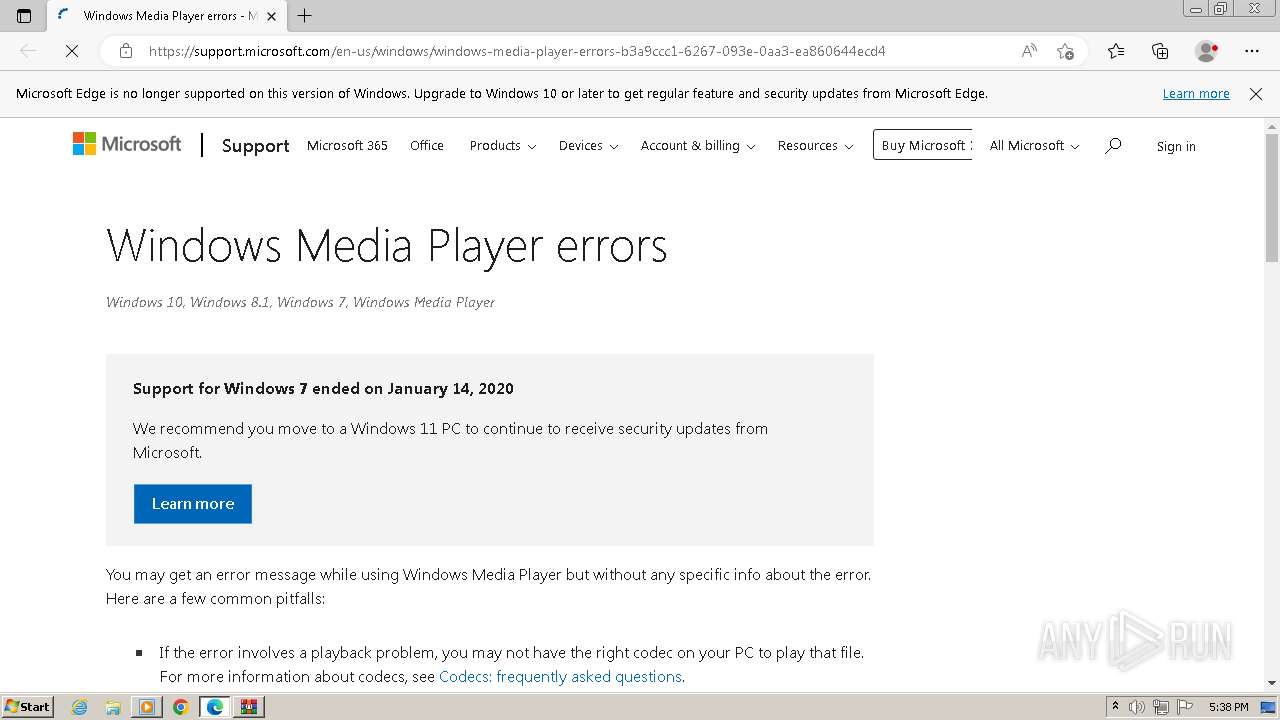Click the address bar URL field
Screen dimensions: 1280x720
tap(517, 51)
